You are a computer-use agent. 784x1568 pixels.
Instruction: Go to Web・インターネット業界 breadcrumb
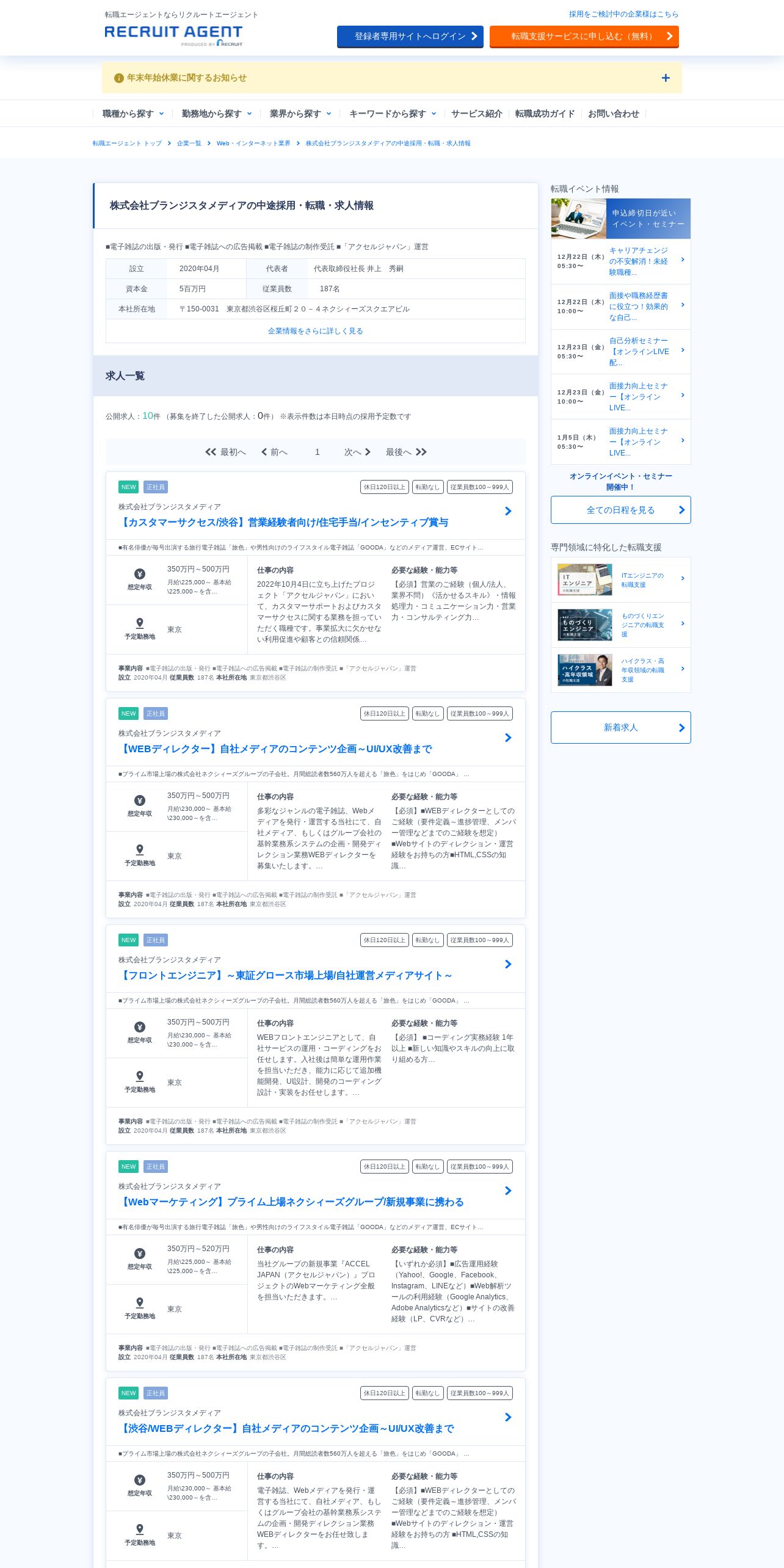(253, 143)
